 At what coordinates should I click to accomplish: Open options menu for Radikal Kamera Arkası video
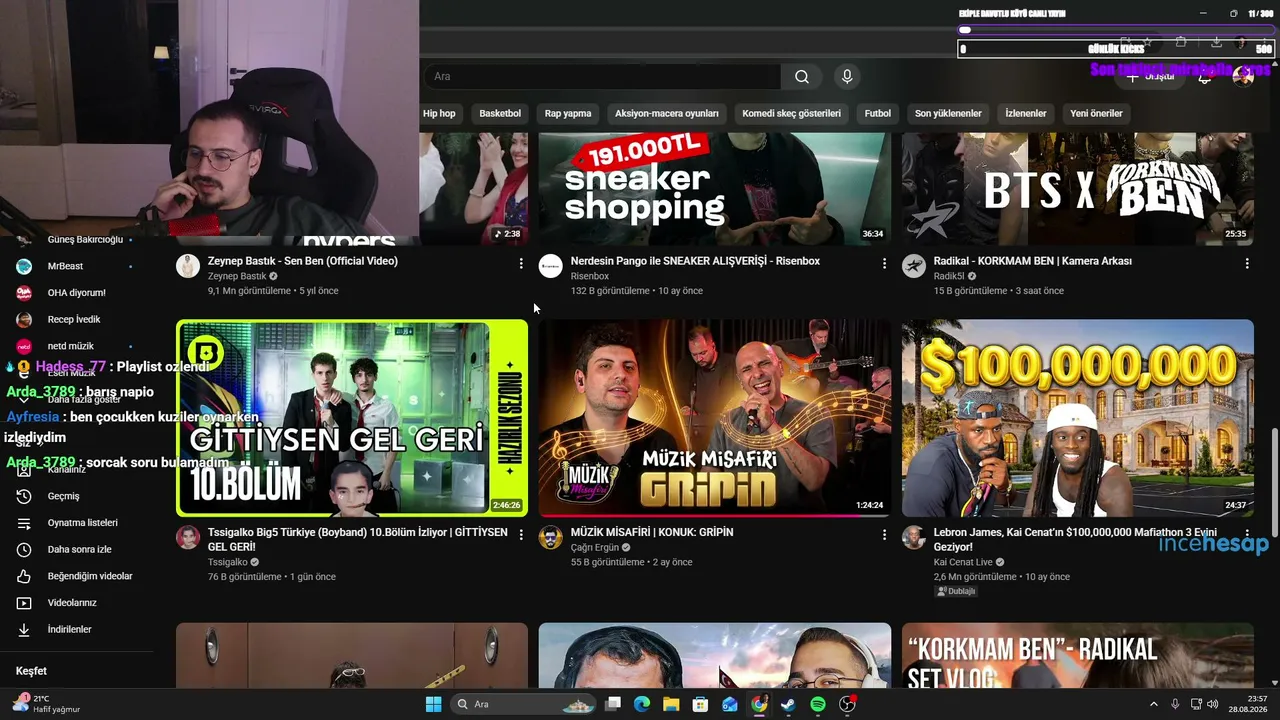tap(1247, 263)
